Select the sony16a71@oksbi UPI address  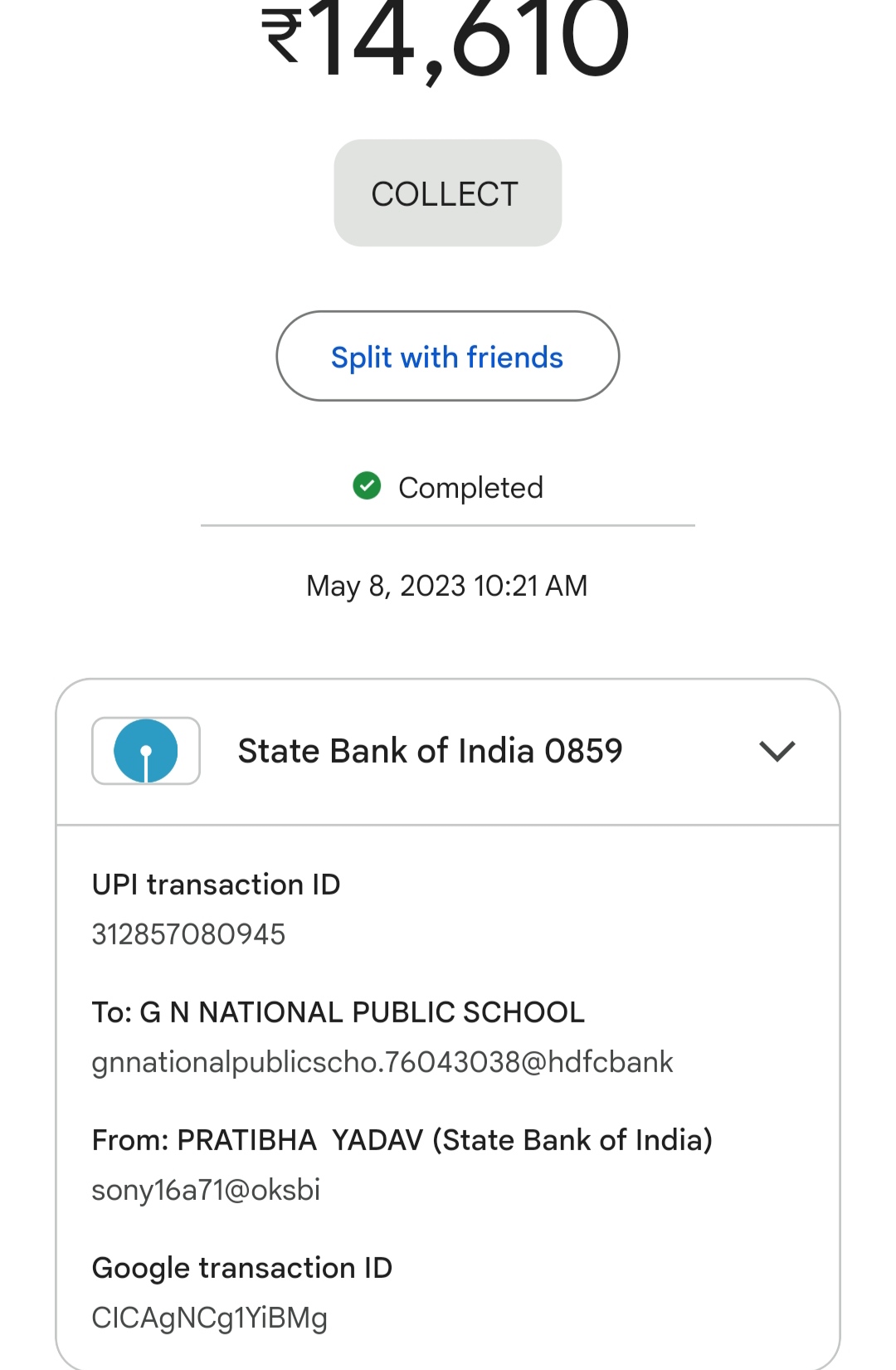[206, 1191]
